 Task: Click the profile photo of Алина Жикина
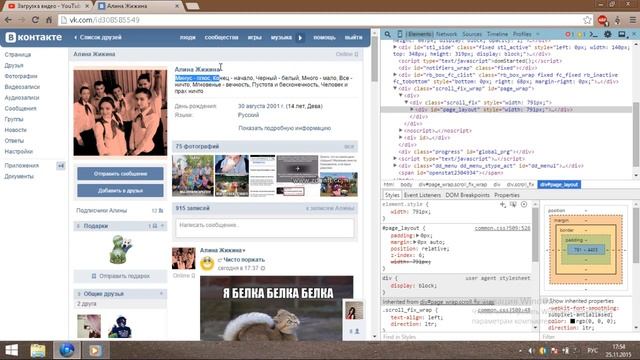[x=120, y=113]
